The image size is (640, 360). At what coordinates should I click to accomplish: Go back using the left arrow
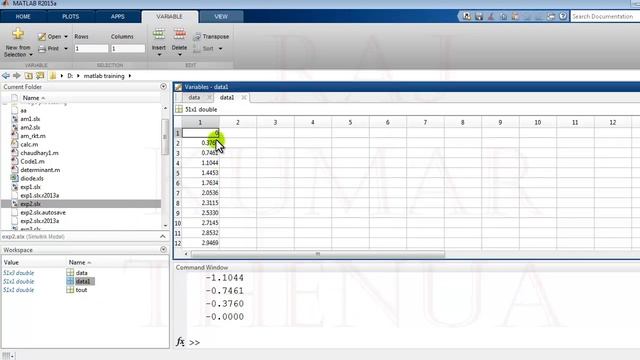6,76
